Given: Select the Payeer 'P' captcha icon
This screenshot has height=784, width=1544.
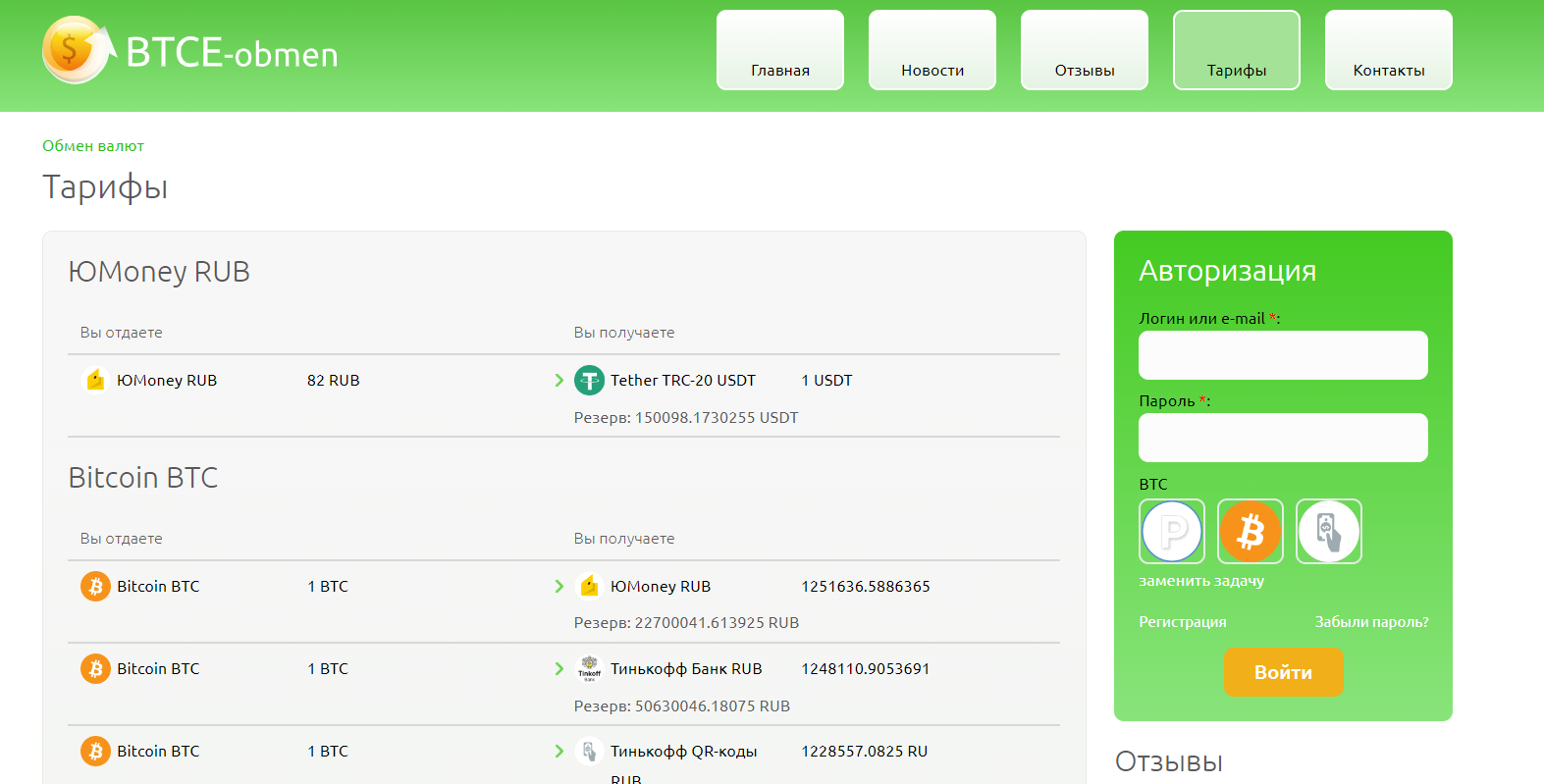Looking at the screenshot, I should pos(1172,531).
